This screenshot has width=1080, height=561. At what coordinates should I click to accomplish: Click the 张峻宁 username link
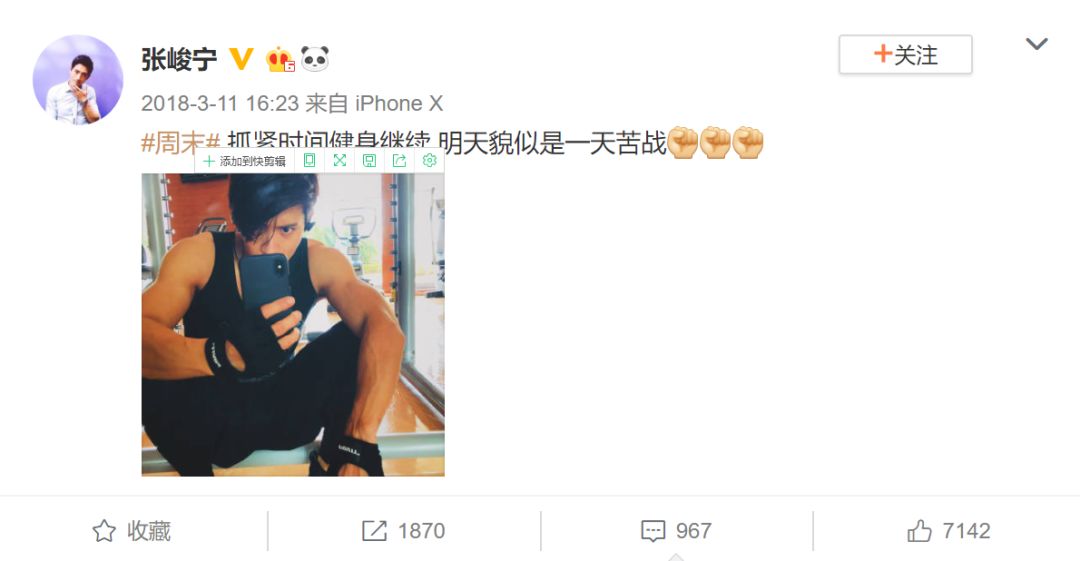pyautogui.click(x=179, y=59)
